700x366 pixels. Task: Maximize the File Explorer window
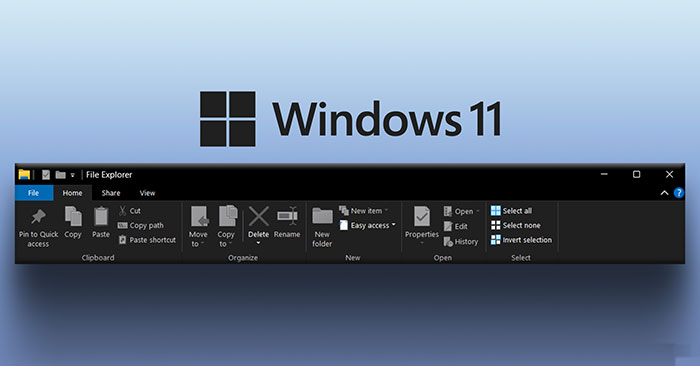637,174
